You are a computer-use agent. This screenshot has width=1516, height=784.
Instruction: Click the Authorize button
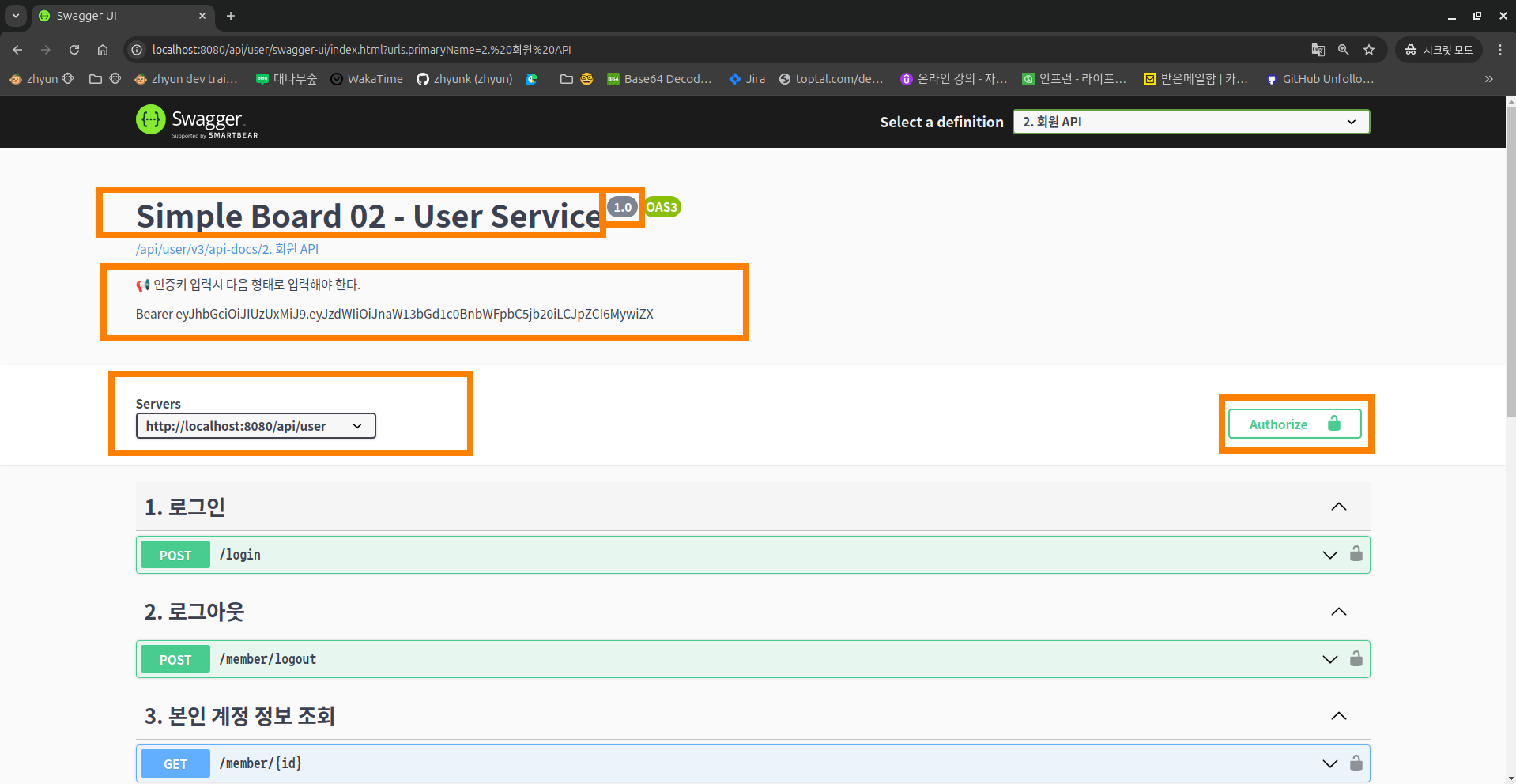pos(1294,424)
